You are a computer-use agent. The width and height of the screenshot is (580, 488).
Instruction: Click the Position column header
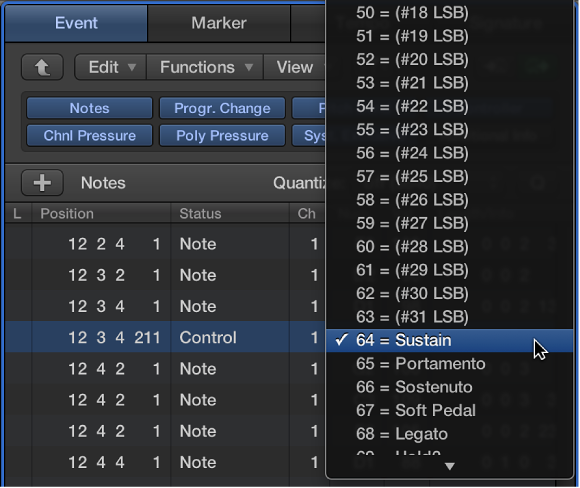coord(101,213)
